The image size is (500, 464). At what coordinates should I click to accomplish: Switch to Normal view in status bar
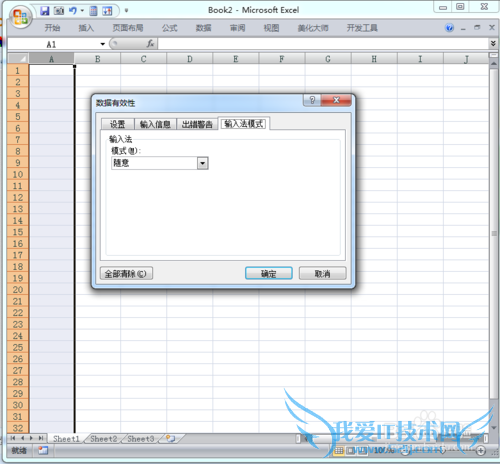coord(339,451)
